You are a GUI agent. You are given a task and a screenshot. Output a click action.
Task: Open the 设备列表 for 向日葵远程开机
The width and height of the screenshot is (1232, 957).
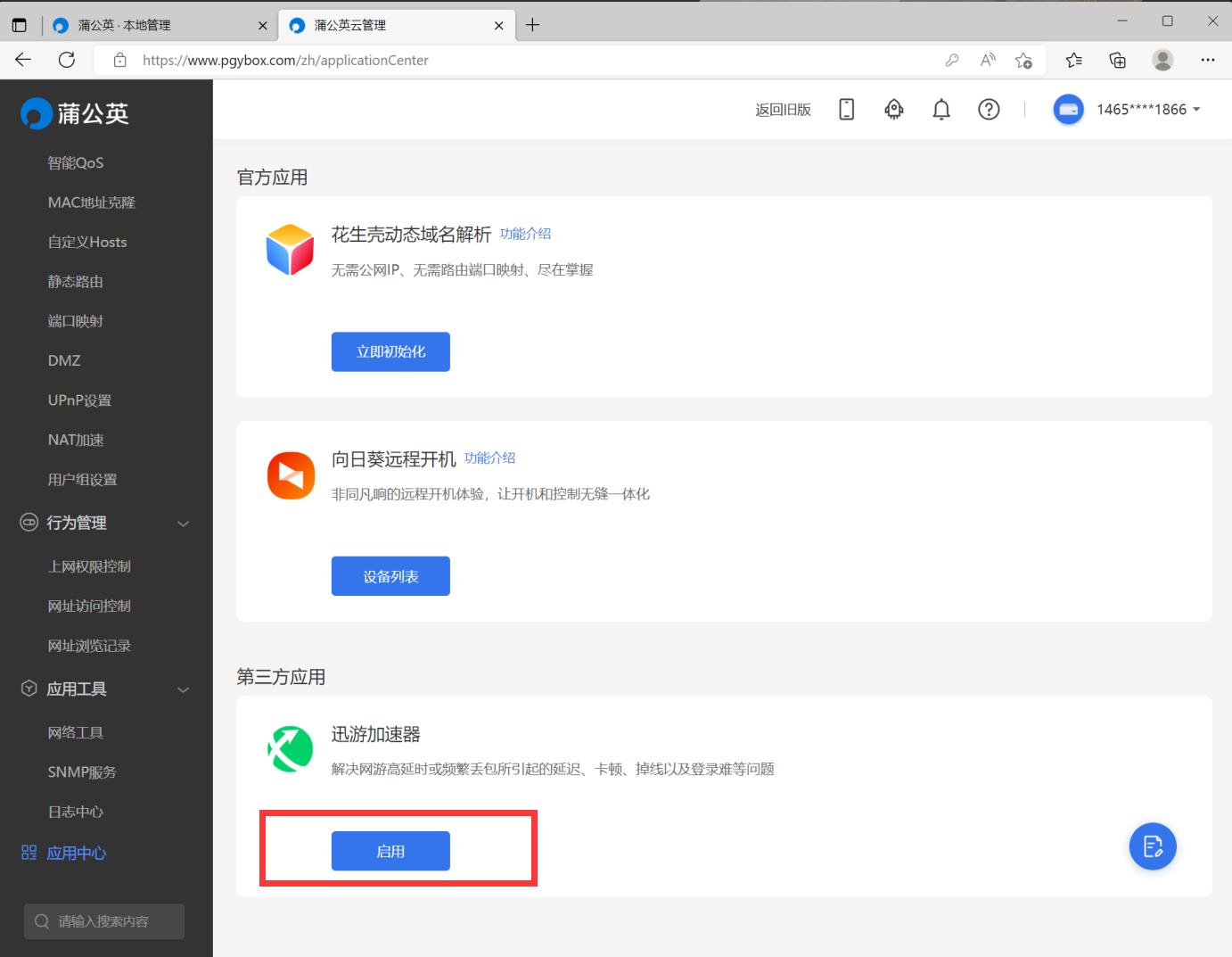pos(390,575)
